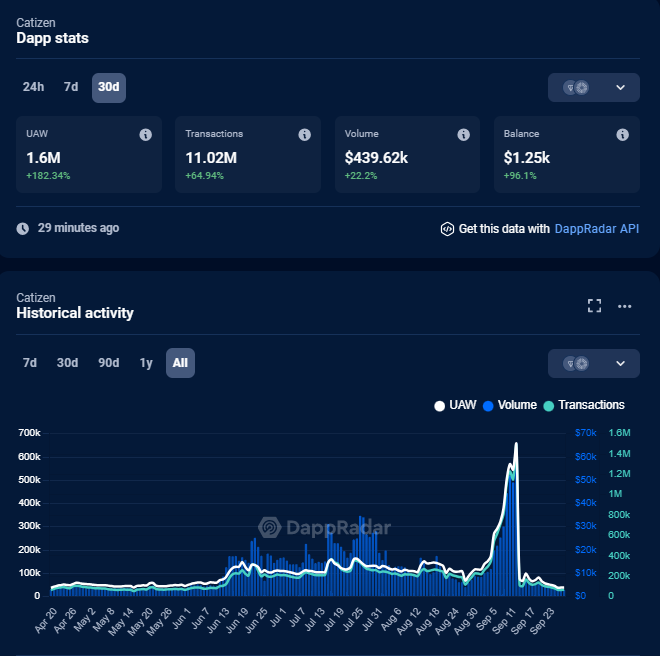
Task: Click the Transactions value 11.02M
Action: (x=211, y=158)
